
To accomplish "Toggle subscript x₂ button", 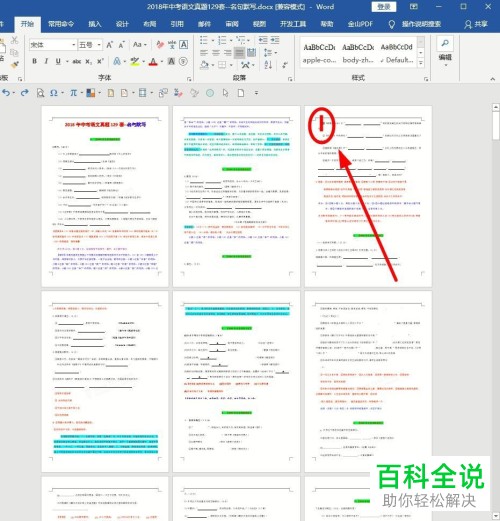I will pyautogui.click(x=88, y=62).
